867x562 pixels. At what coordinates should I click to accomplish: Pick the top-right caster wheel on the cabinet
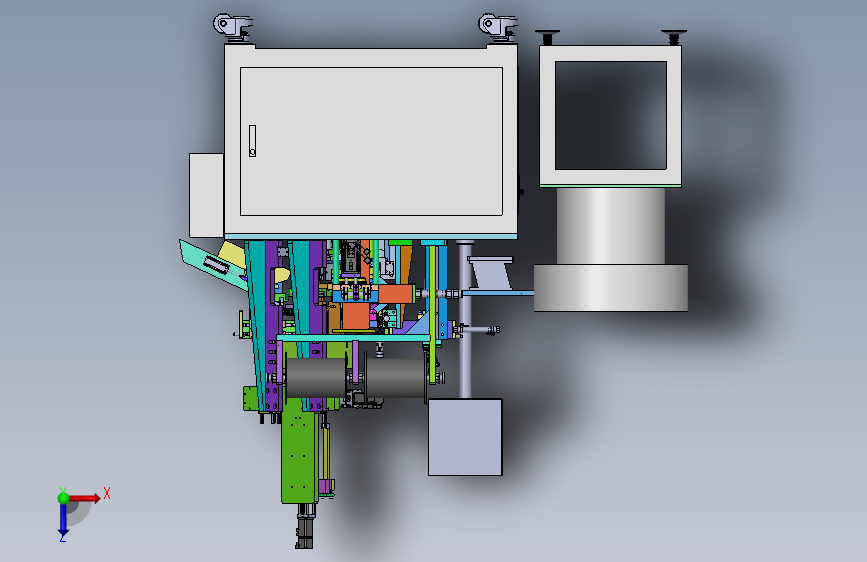[x=498, y=28]
